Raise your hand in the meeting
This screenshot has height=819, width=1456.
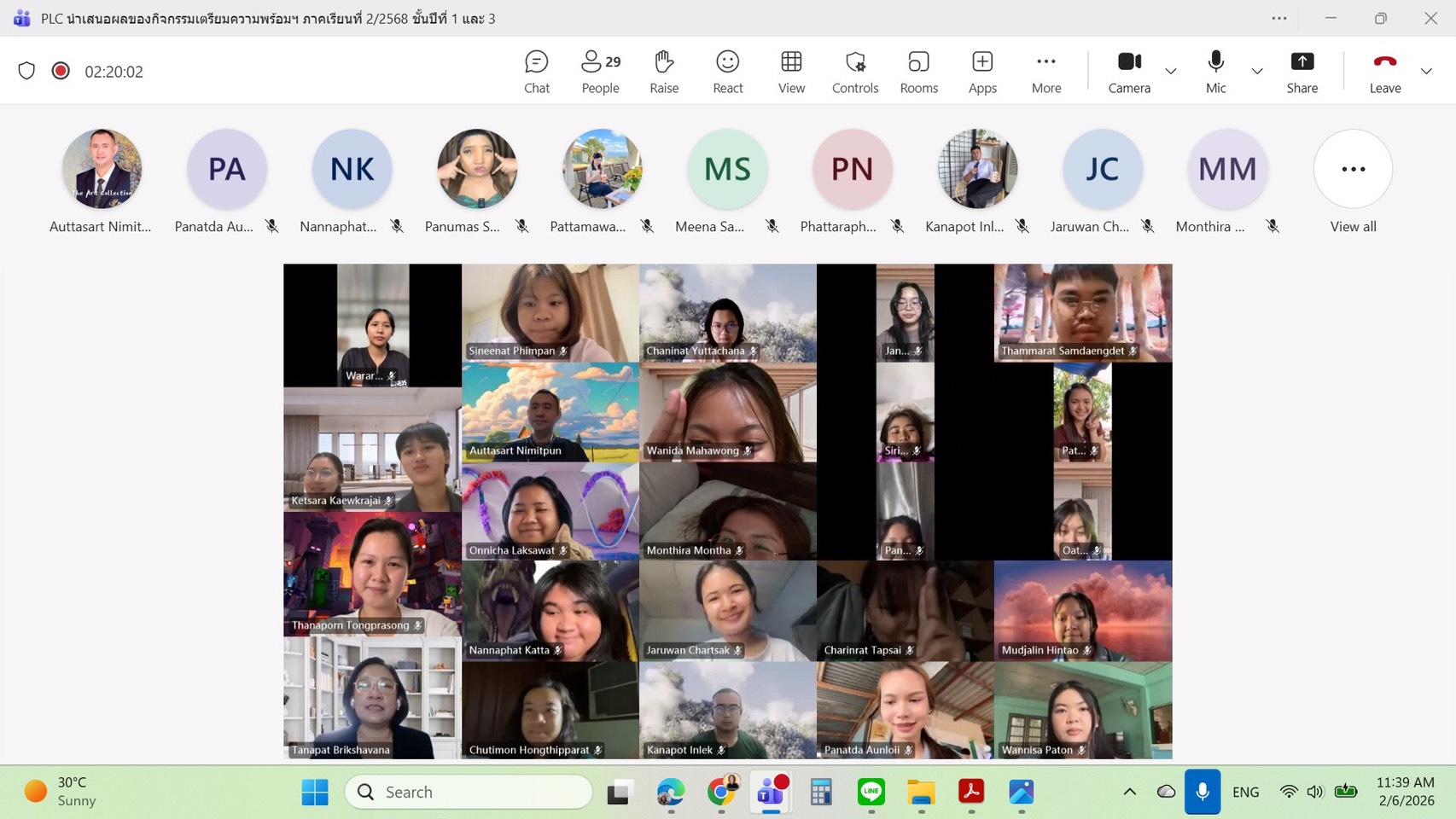(664, 72)
